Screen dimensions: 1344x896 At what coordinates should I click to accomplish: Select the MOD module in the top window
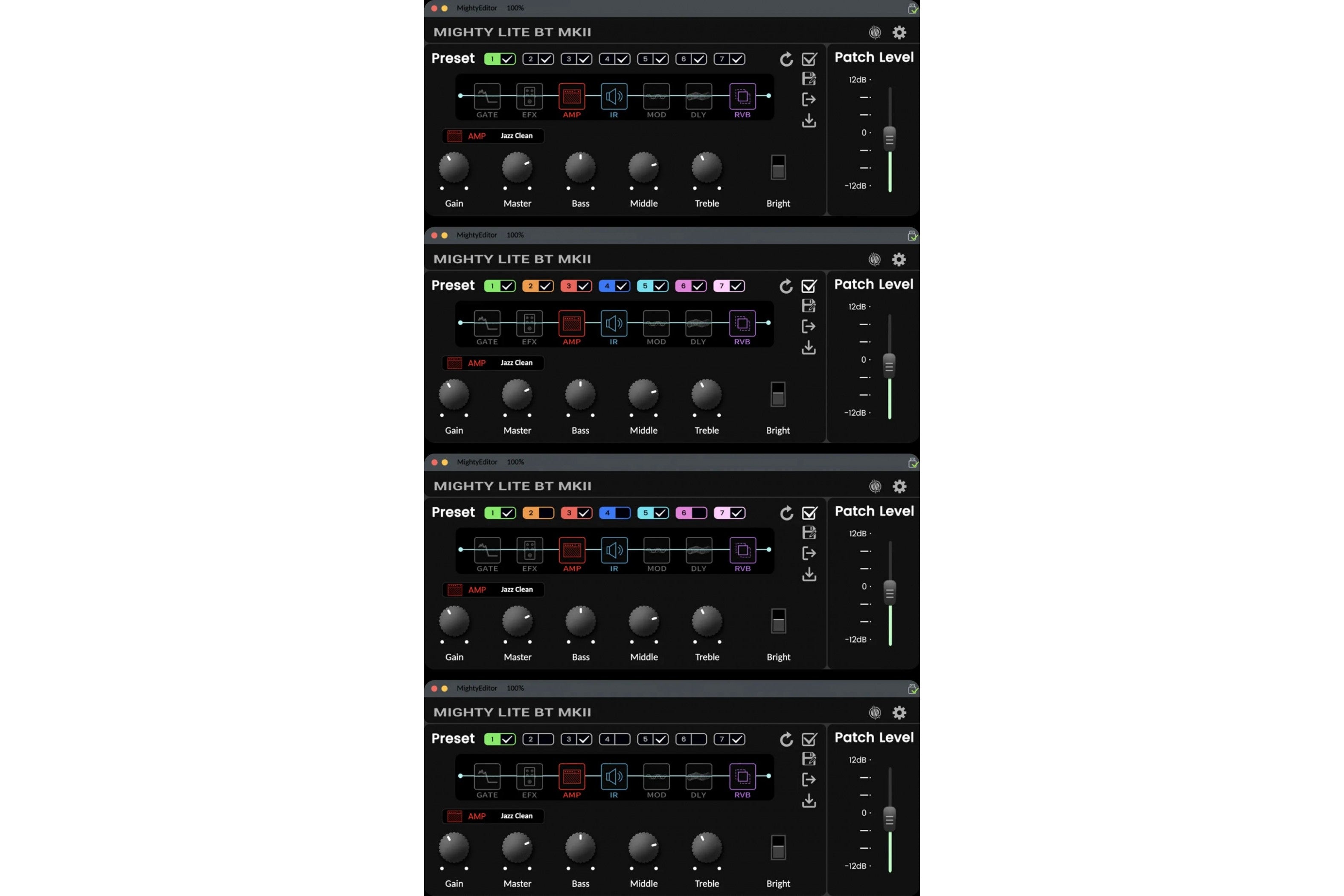pyautogui.click(x=656, y=96)
